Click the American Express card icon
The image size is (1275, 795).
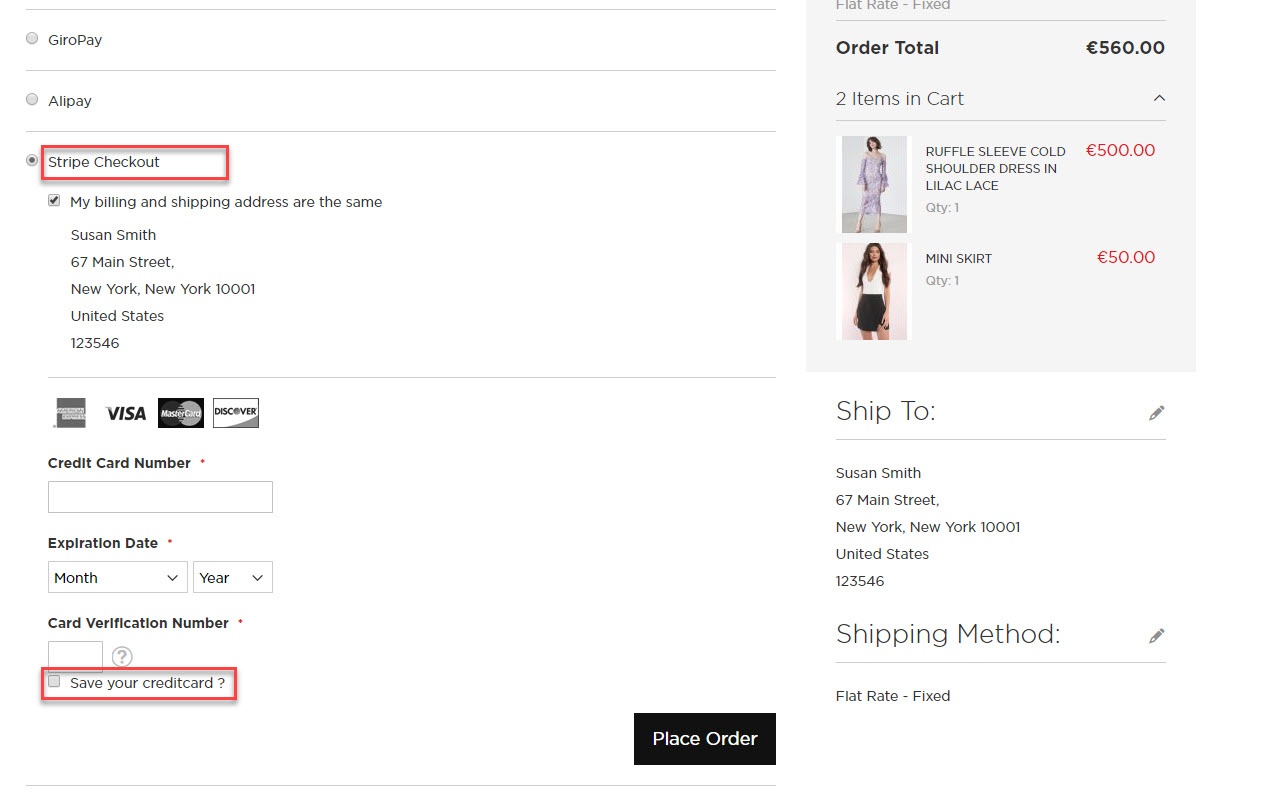tap(68, 412)
